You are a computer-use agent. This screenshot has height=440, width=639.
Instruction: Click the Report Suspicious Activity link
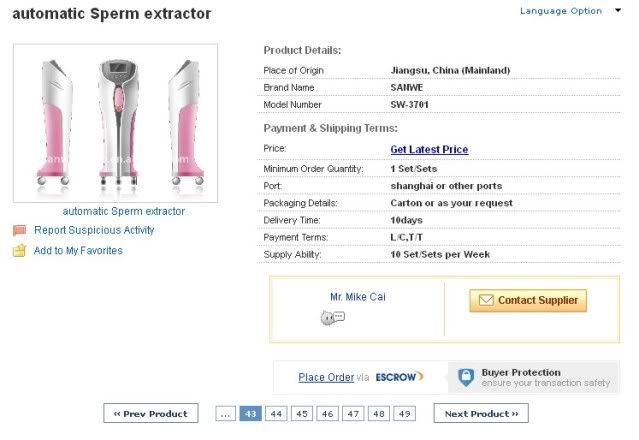coord(94,230)
